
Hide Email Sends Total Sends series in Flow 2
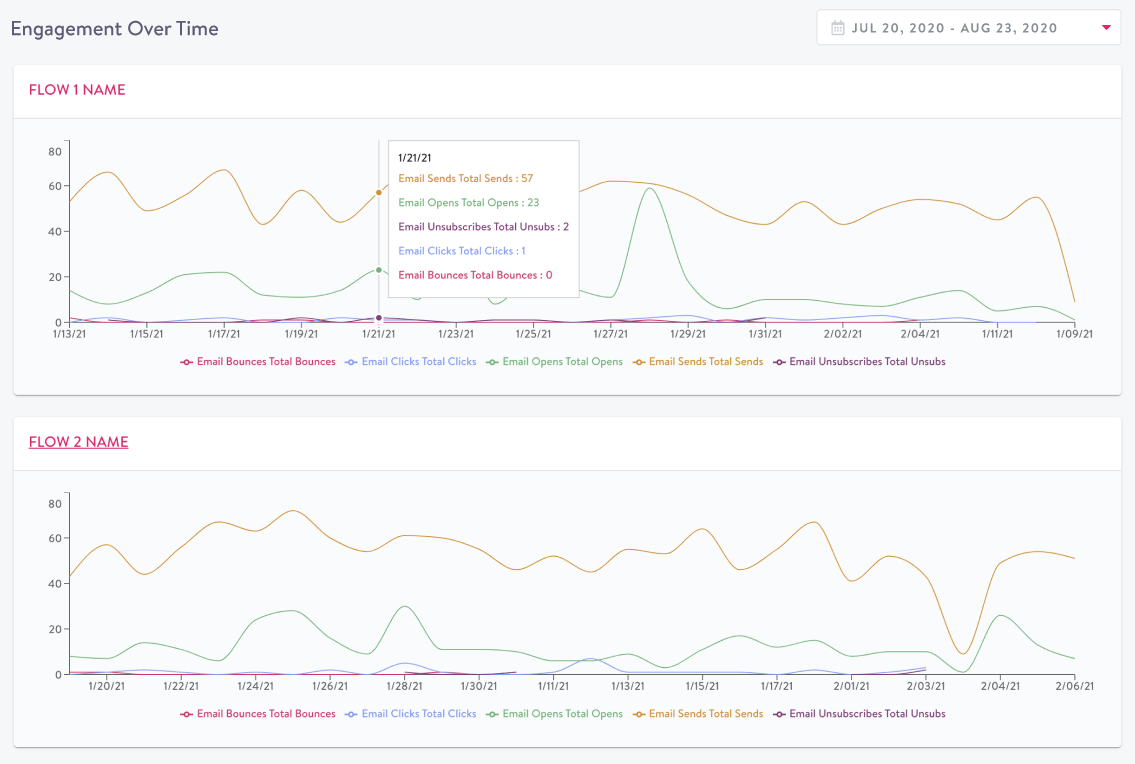698,713
